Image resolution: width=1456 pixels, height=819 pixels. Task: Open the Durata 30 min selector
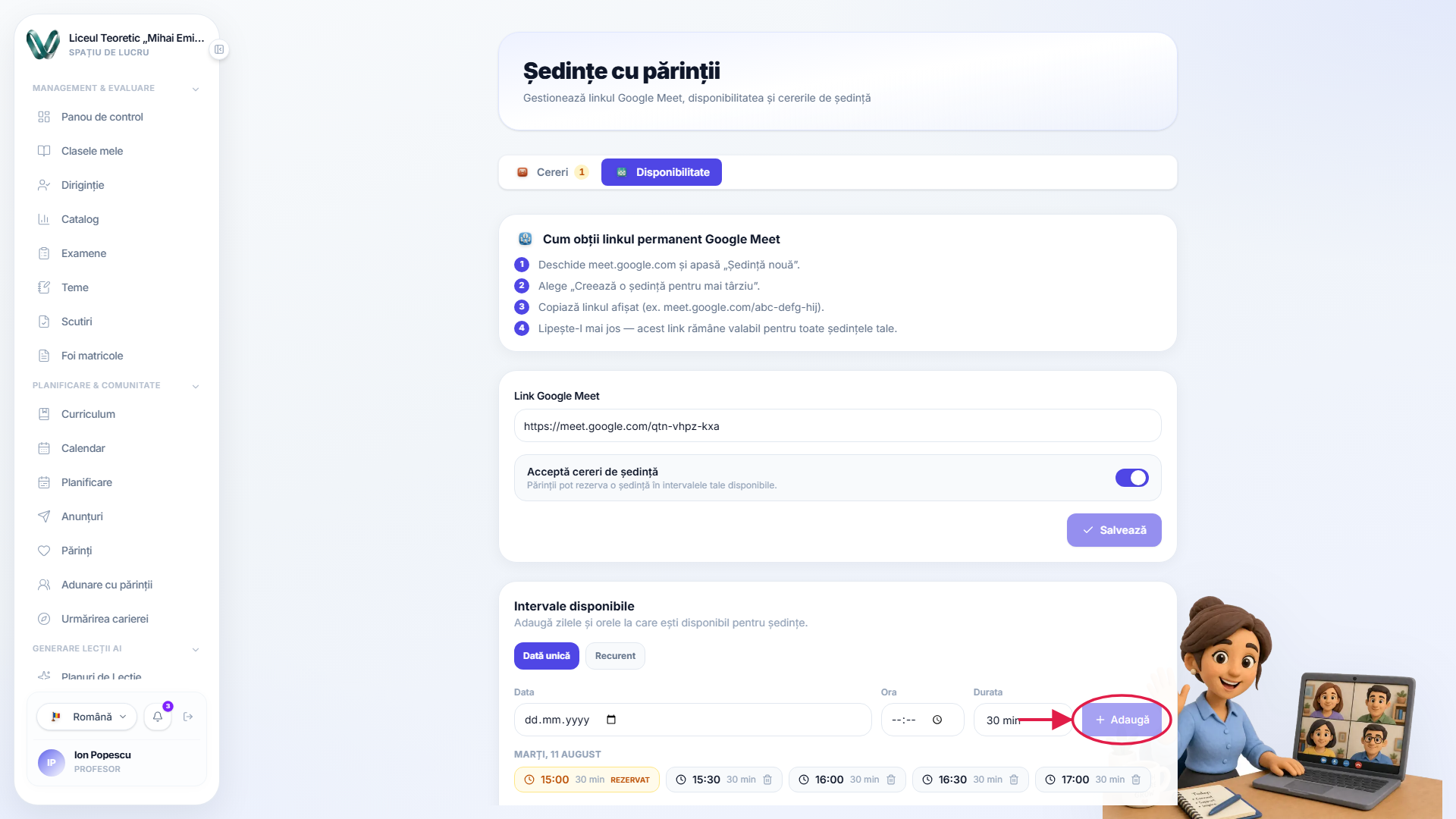pos(1021,720)
